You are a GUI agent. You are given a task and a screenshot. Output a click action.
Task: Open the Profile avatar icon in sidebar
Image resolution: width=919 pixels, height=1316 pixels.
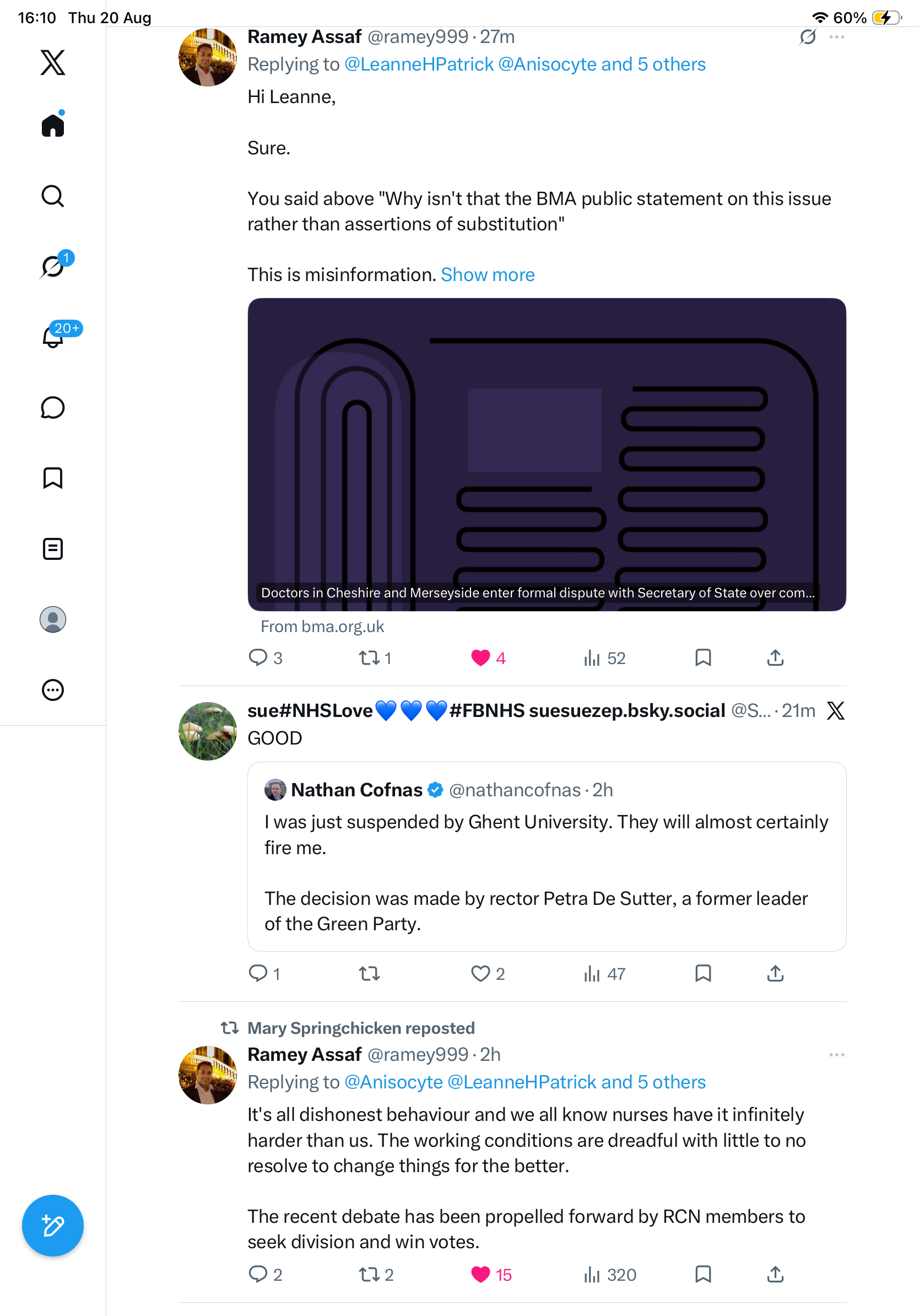click(x=53, y=619)
